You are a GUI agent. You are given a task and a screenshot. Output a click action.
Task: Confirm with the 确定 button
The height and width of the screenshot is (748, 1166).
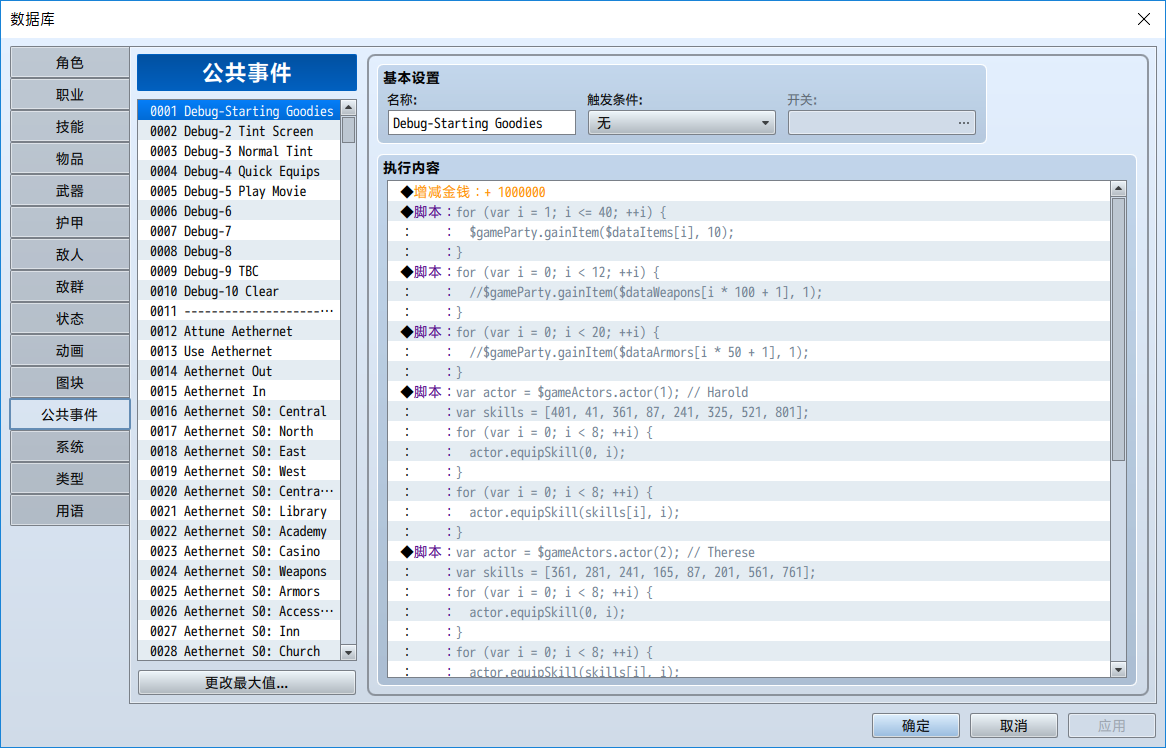(x=915, y=726)
